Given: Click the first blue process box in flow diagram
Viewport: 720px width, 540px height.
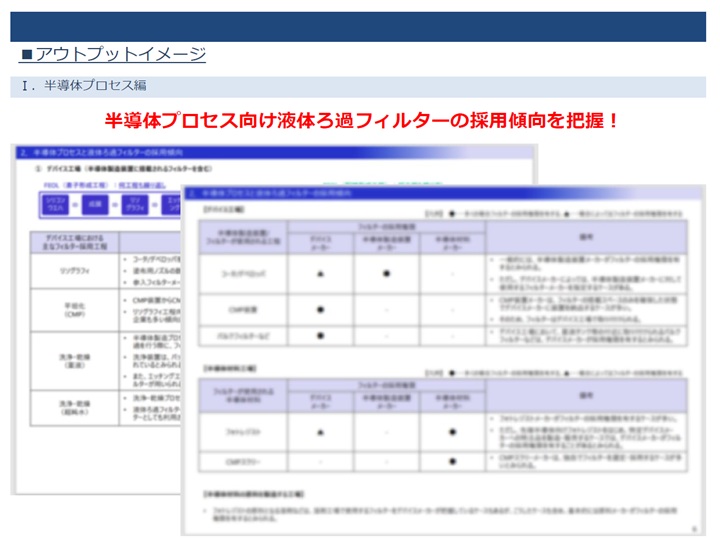Looking at the screenshot, I should coord(56,204).
